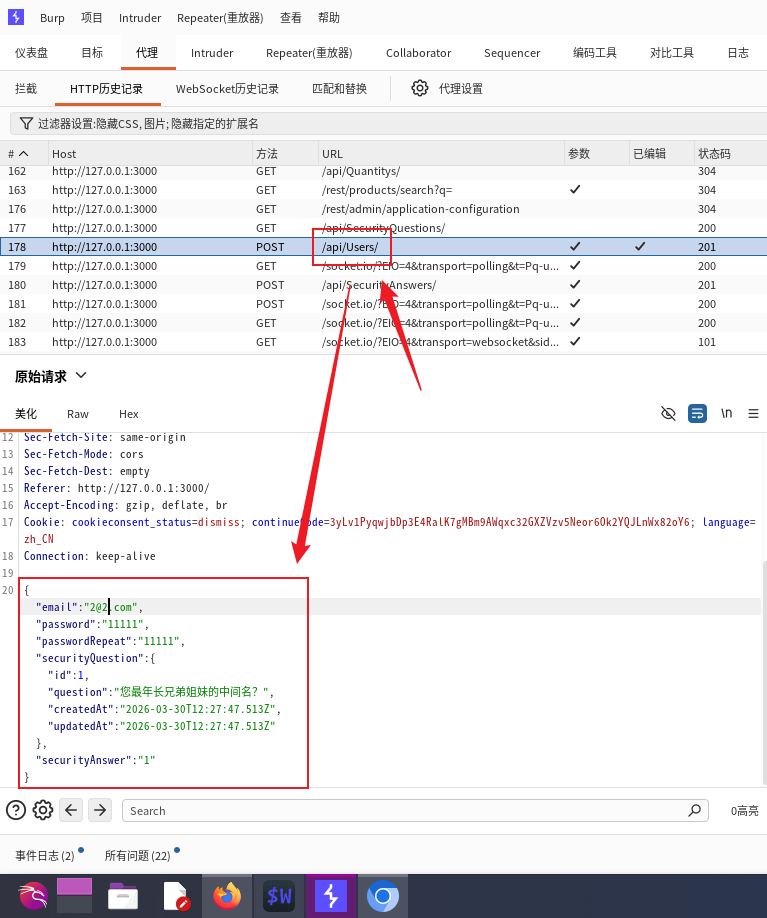This screenshot has width=767, height=918.
Task: Open 代理设置 proxy settings
Action: pos(461,88)
